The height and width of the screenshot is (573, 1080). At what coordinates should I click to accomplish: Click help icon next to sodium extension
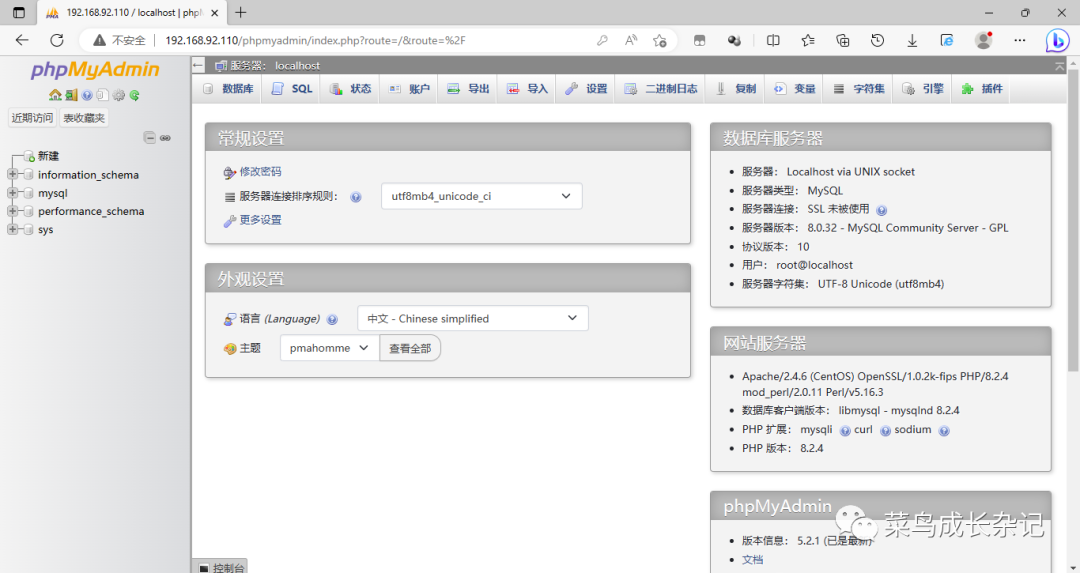point(944,430)
